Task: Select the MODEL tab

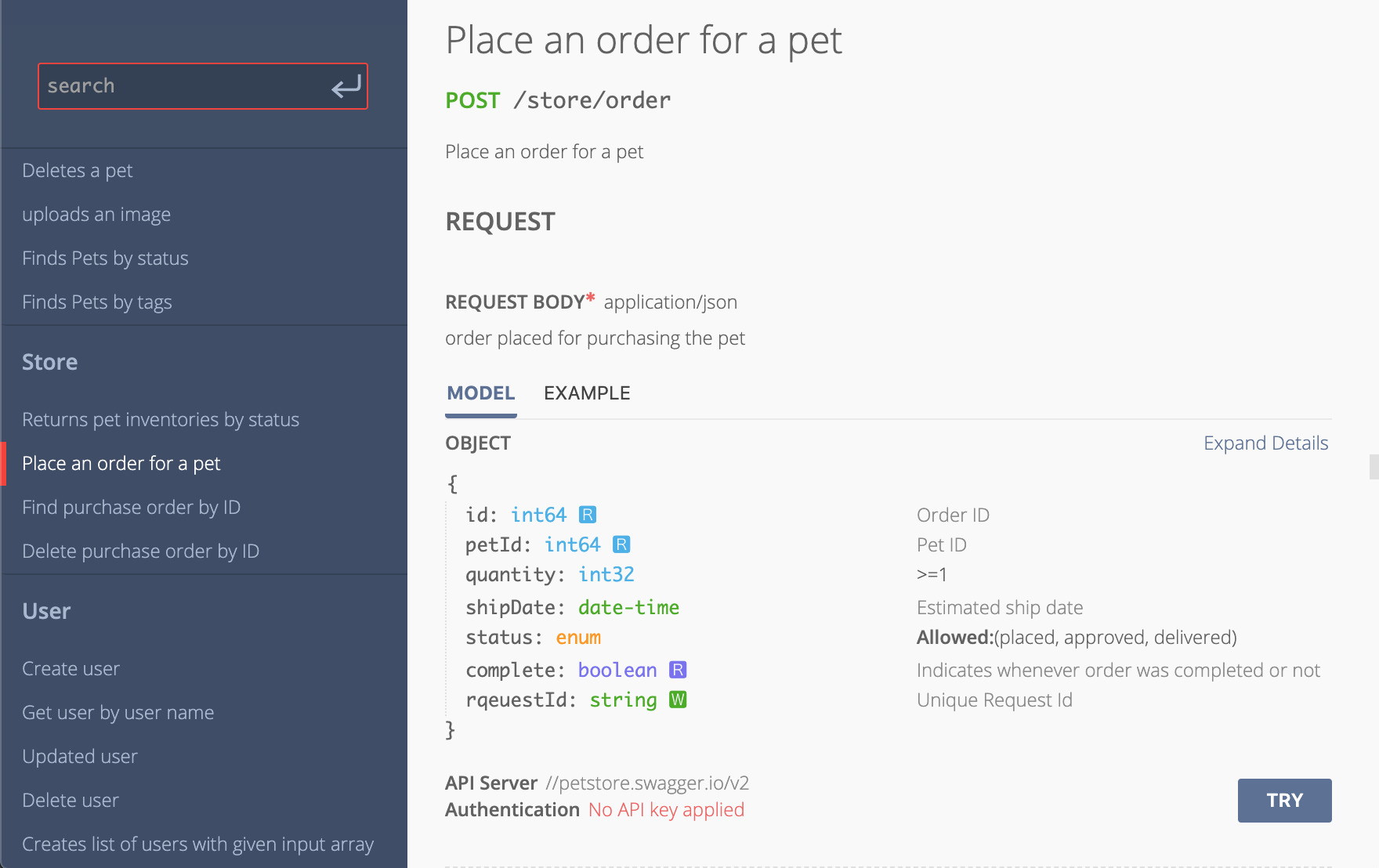Action: tap(481, 393)
